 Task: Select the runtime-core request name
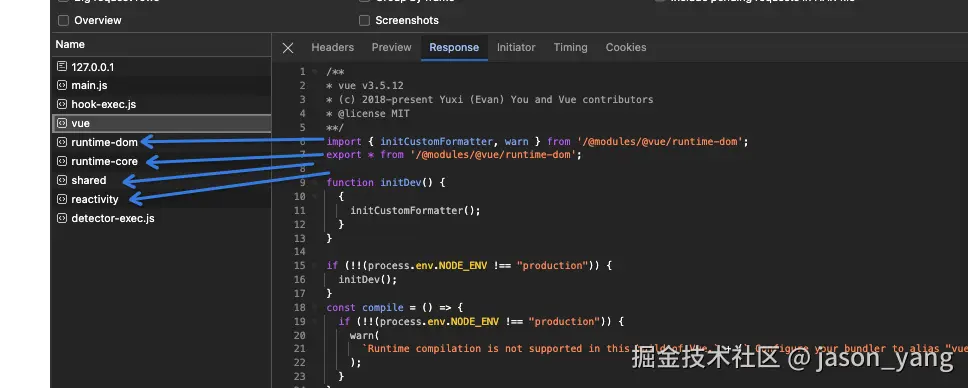[x=104, y=161]
